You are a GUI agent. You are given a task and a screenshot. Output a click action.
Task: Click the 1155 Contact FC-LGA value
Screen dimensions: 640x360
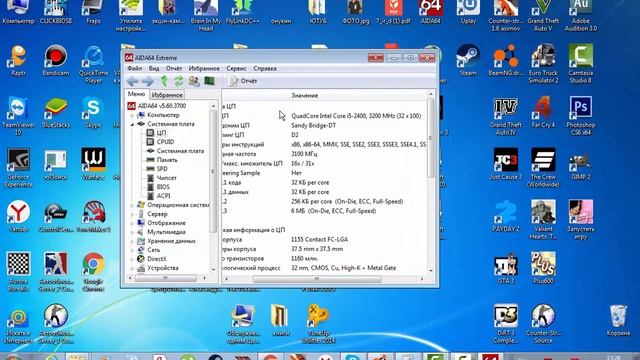[x=319, y=239]
